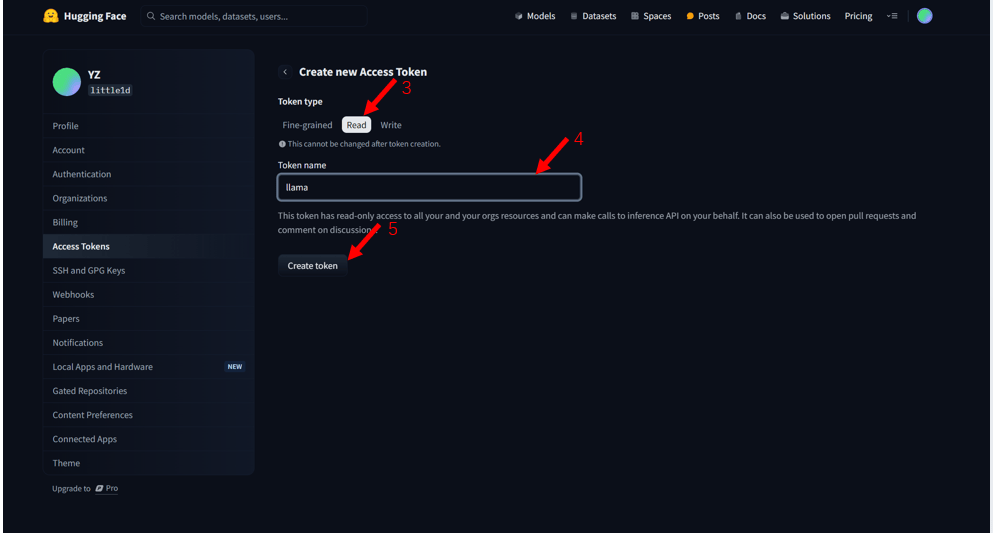The height and width of the screenshot is (533, 993).
Task: Open the Docs page
Action: tap(750, 16)
